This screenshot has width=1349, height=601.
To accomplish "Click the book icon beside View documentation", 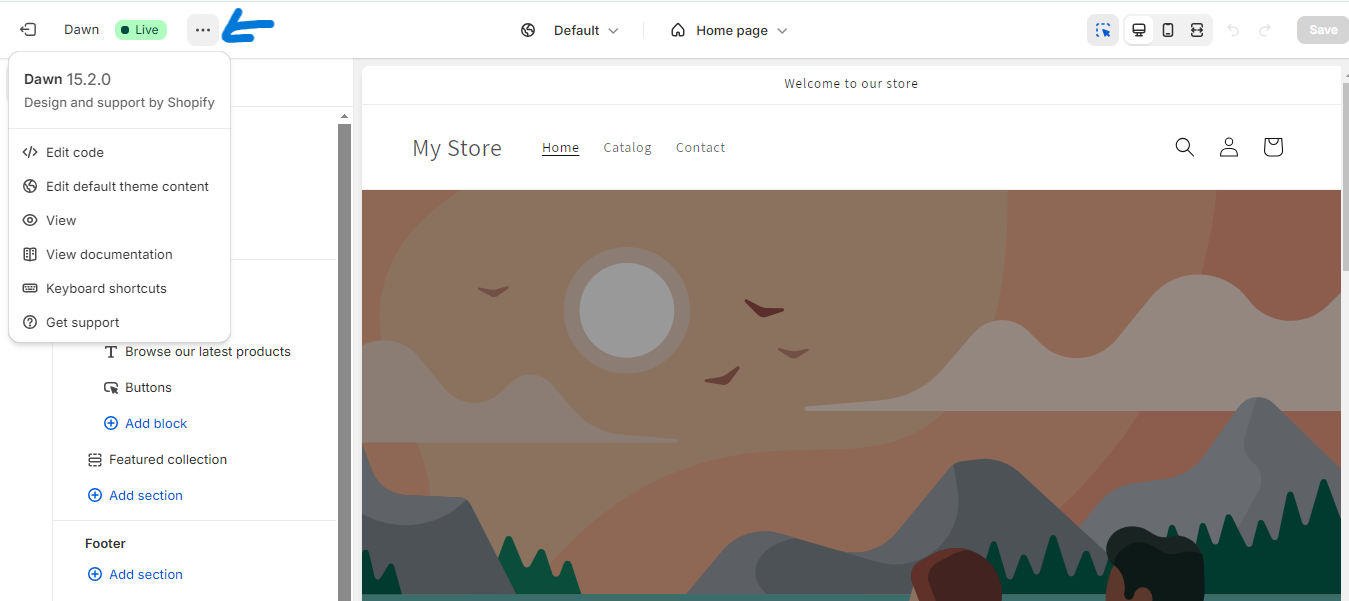I will (x=30, y=254).
